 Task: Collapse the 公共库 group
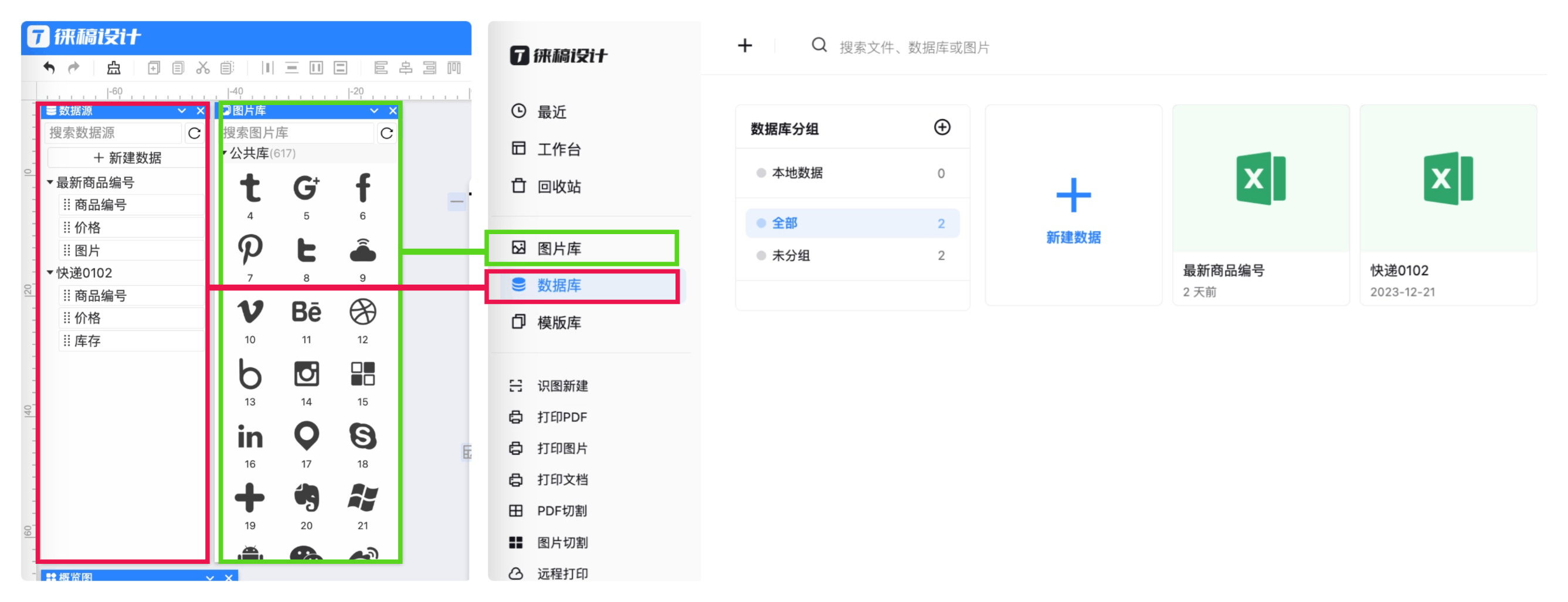pyautogui.click(x=225, y=153)
